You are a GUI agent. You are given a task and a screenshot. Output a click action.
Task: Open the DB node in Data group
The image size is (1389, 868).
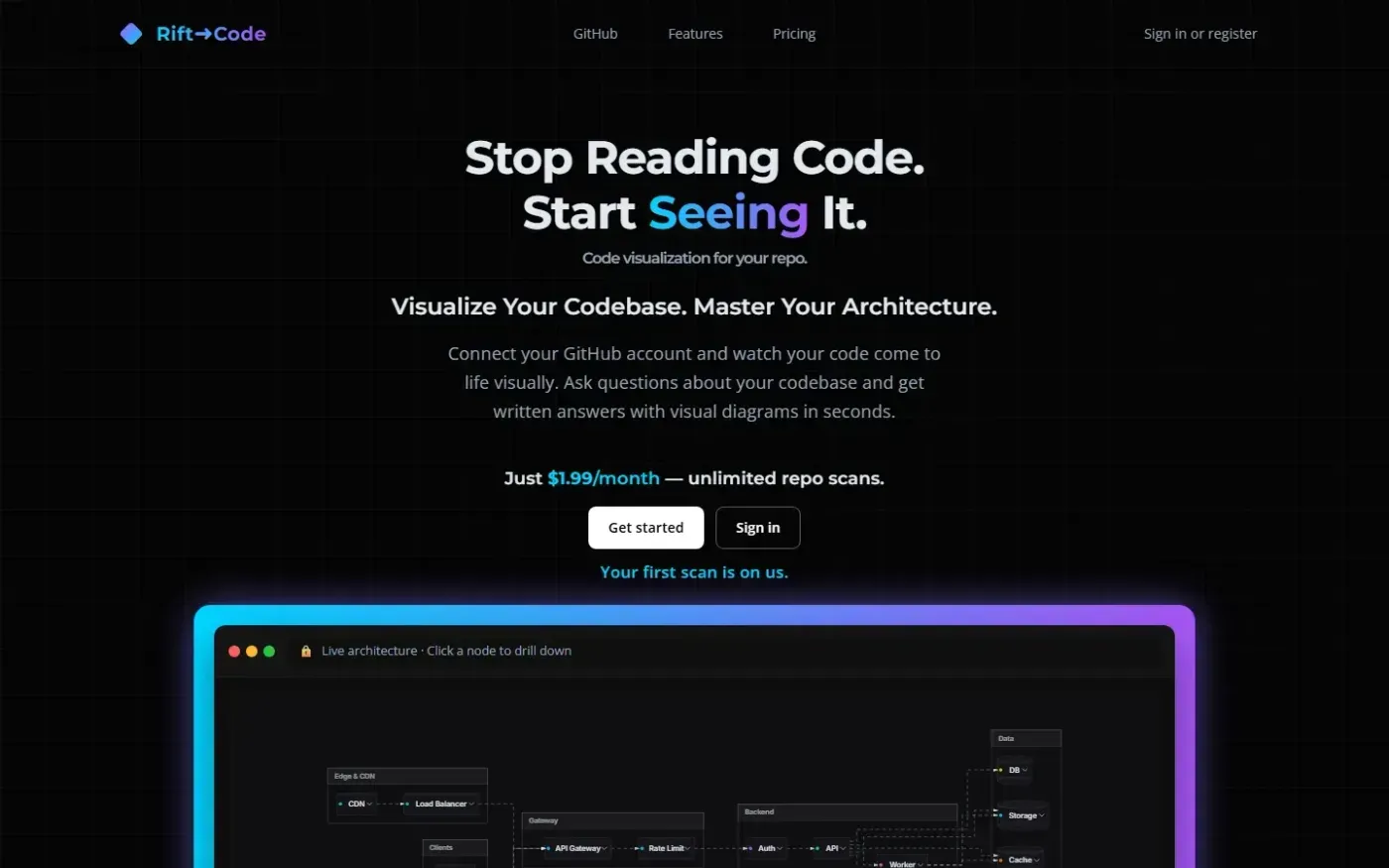(x=1014, y=770)
